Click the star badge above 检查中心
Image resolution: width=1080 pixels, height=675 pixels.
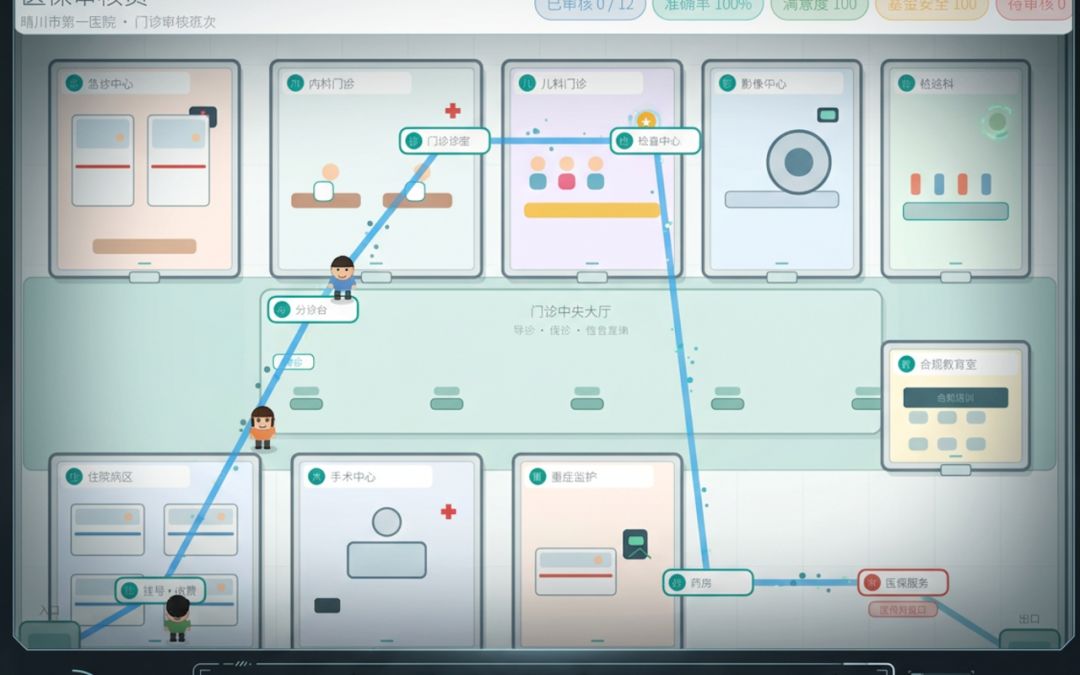pyautogui.click(x=646, y=121)
